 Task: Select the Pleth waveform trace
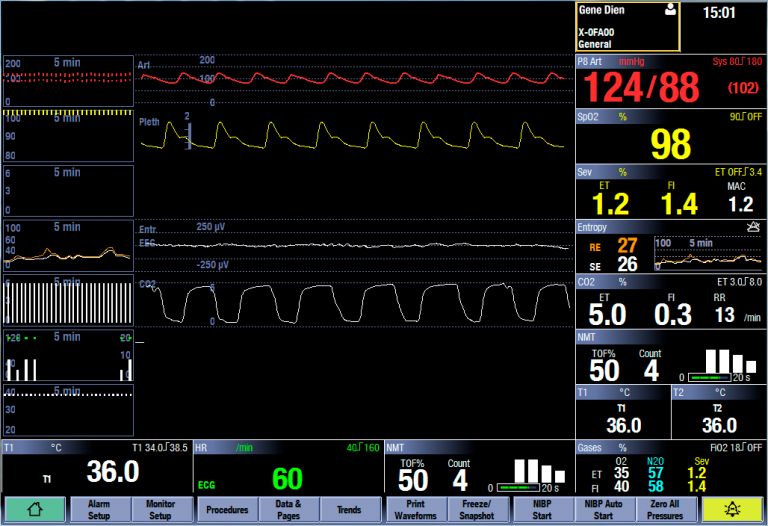pyautogui.click(x=354, y=135)
